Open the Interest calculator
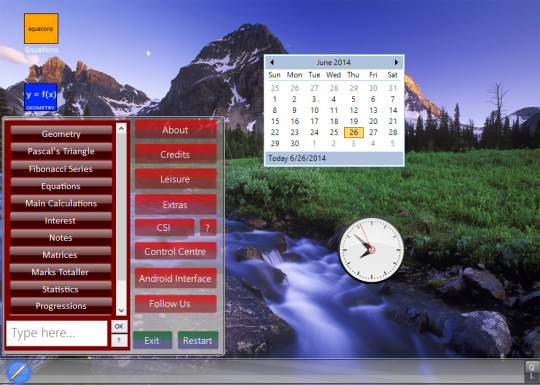This screenshot has height=385, width=540. click(x=61, y=220)
